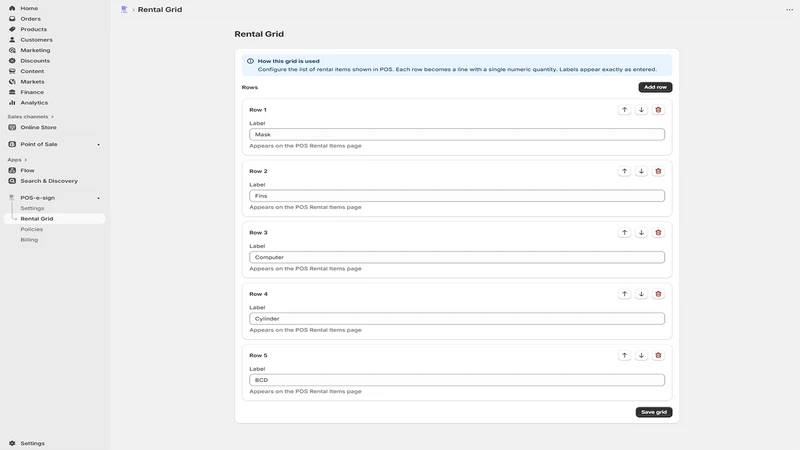Open the three-dot more actions menu
The width and height of the screenshot is (800, 450).
coord(789,10)
